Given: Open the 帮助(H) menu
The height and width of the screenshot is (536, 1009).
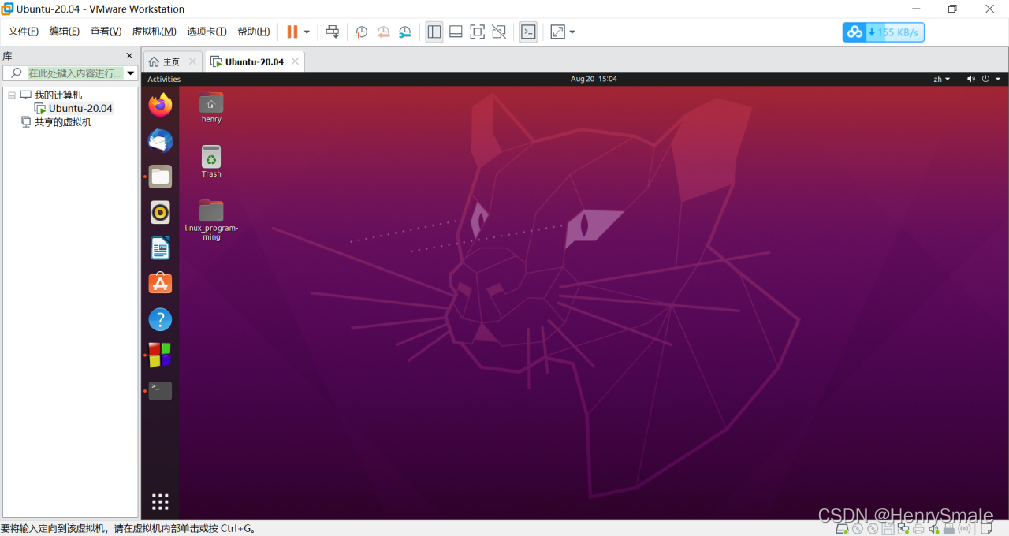Looking at the screenshot, I should (254, 32).
